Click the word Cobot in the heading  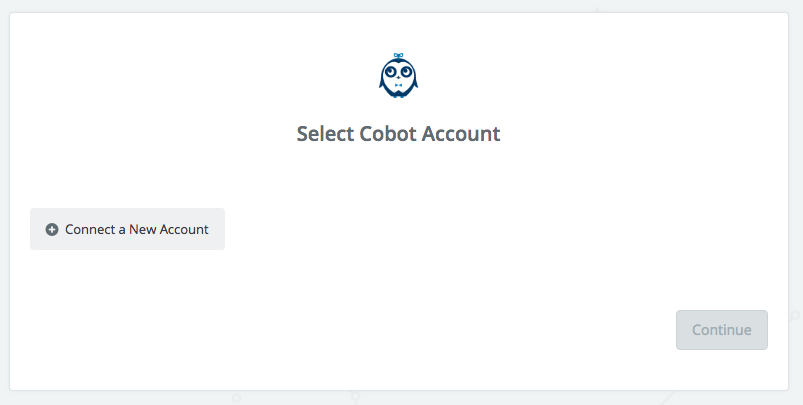click(x=388, y=134)
